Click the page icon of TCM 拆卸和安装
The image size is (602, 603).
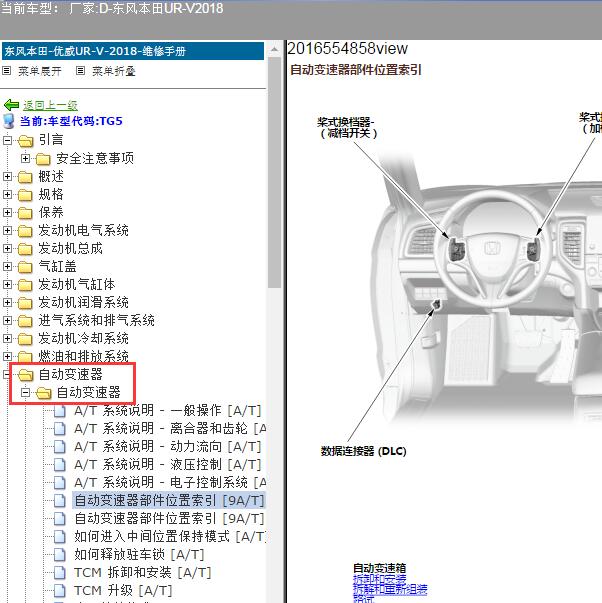click(59, 573)
